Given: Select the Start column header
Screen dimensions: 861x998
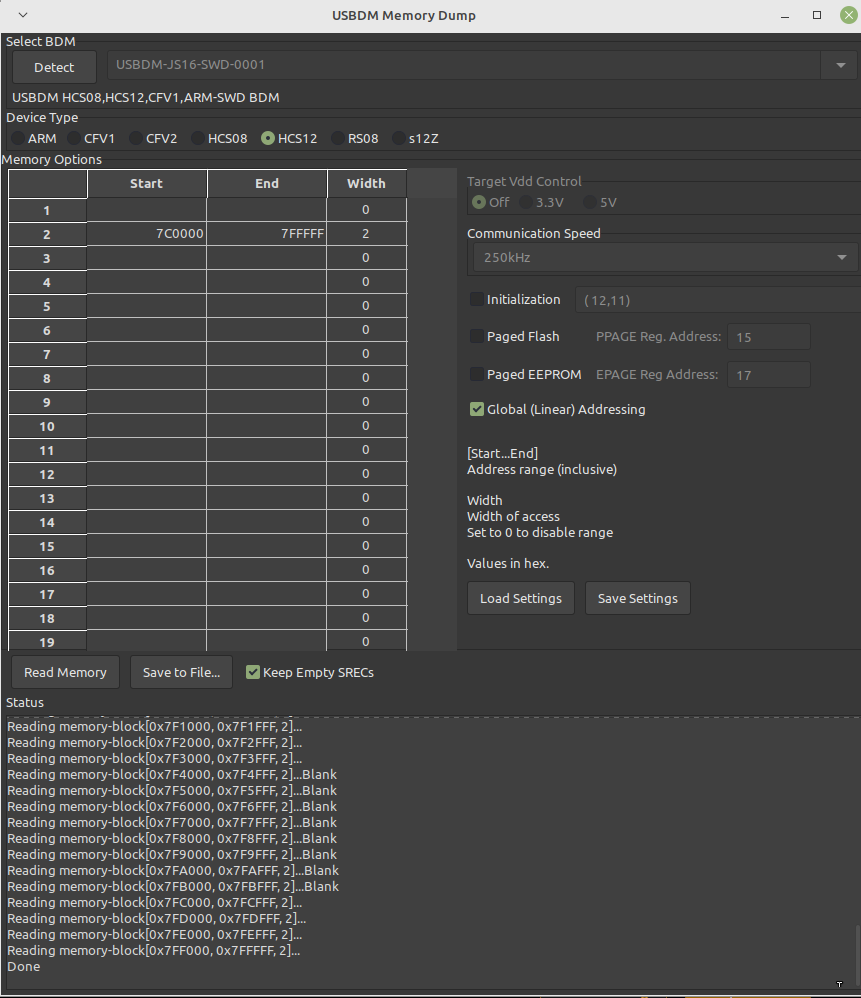Looking at the screenshot, I should click(146, 183).
